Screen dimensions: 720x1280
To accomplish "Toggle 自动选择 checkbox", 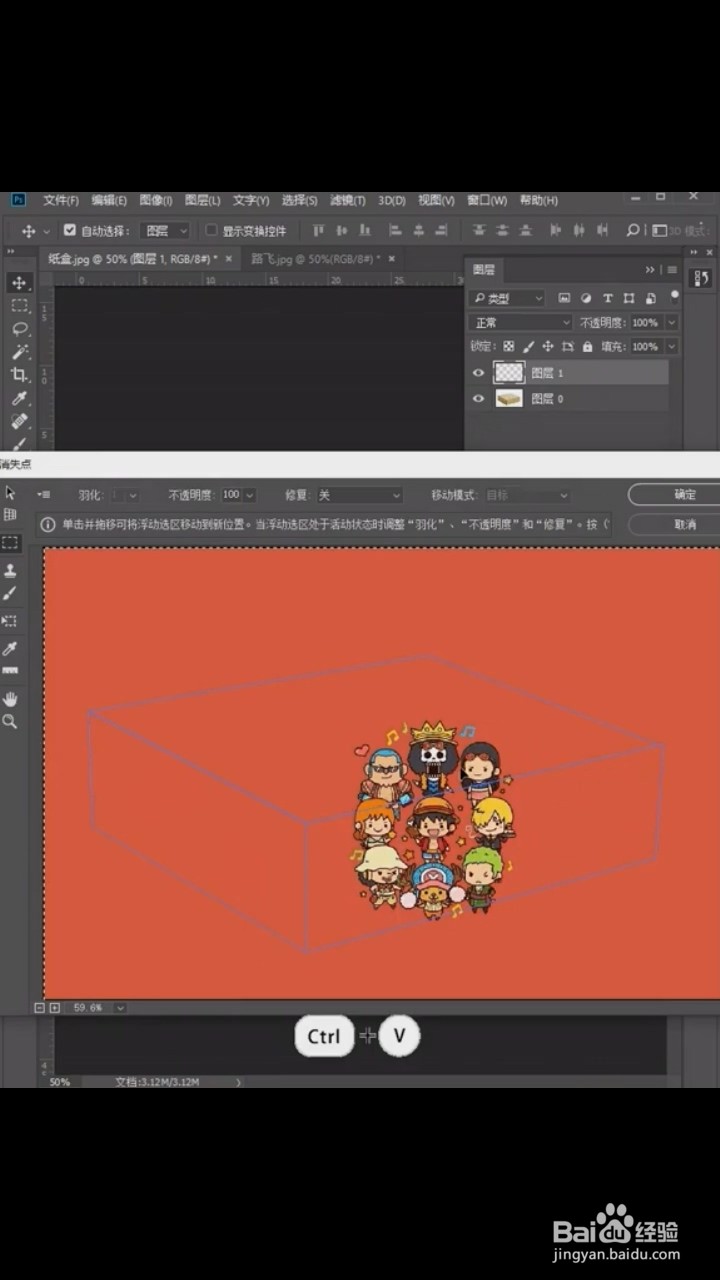I will pos(70,230).
